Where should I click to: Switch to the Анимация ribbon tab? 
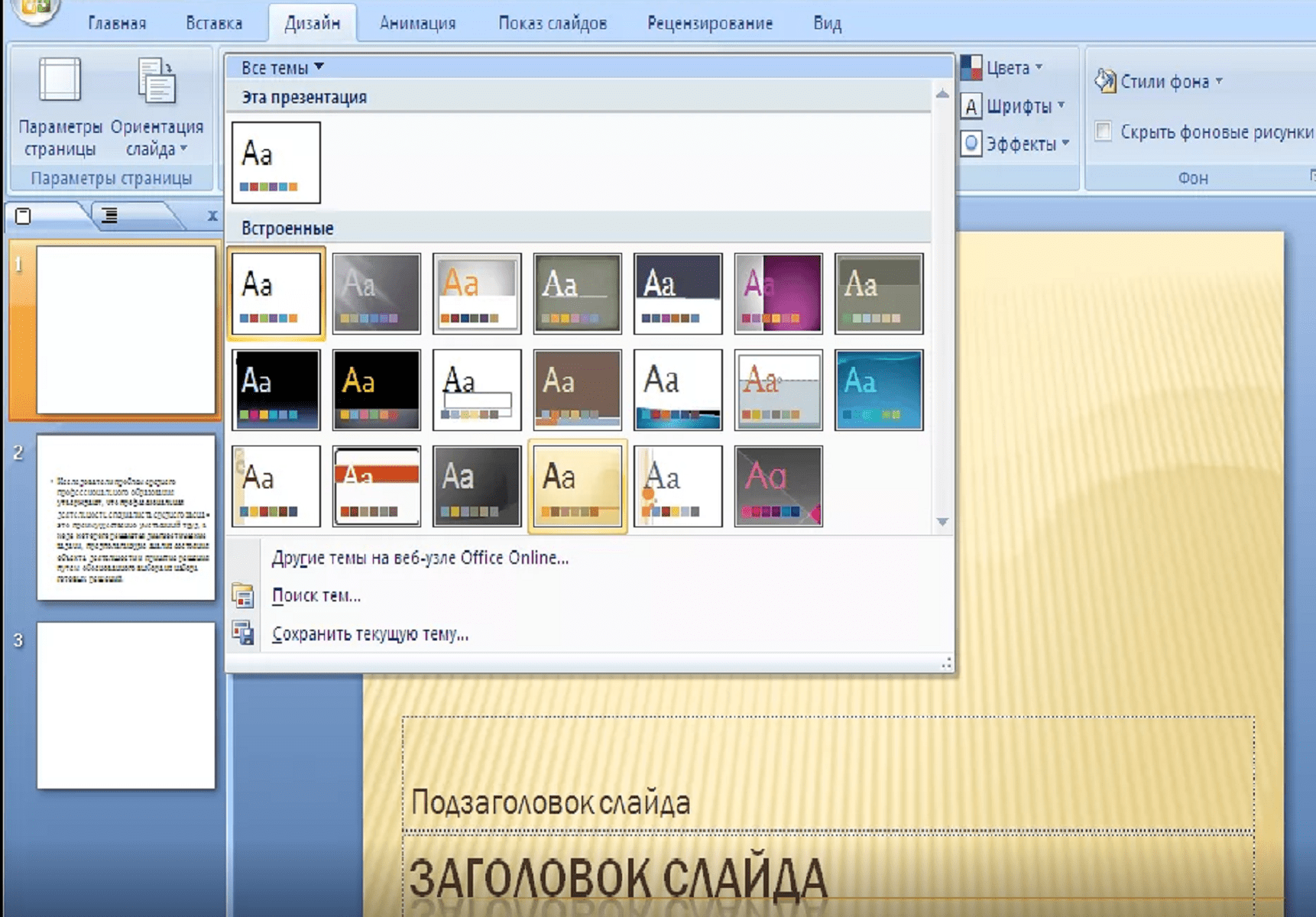point(417,24)
